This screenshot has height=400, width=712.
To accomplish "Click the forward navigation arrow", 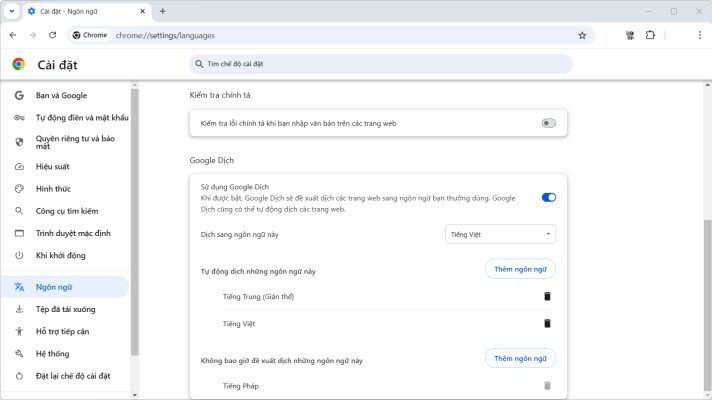I will [32, 35].
